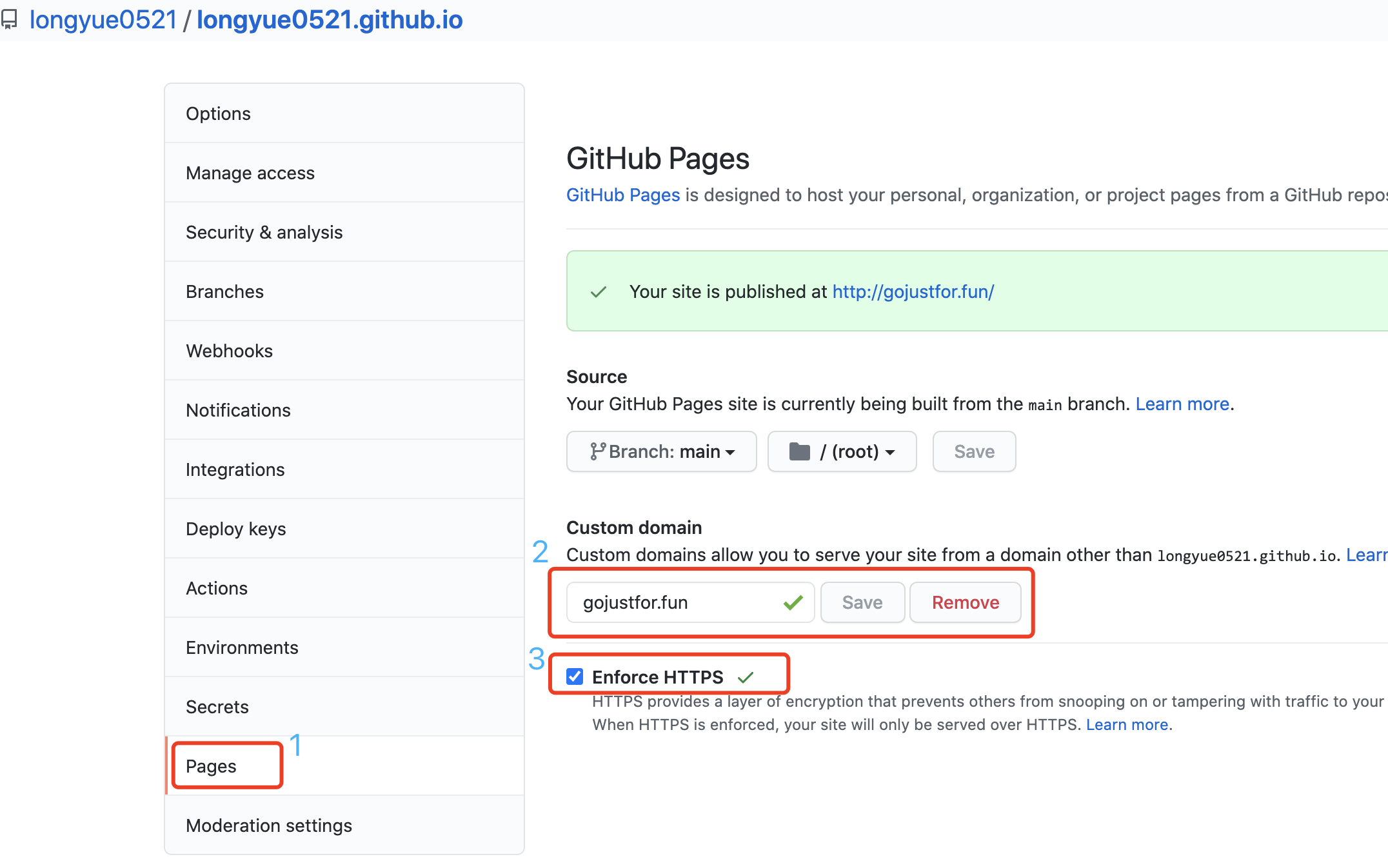The image size is (1388, 868).
Task: Click Save button for custom domain
Action: (862, 602)
